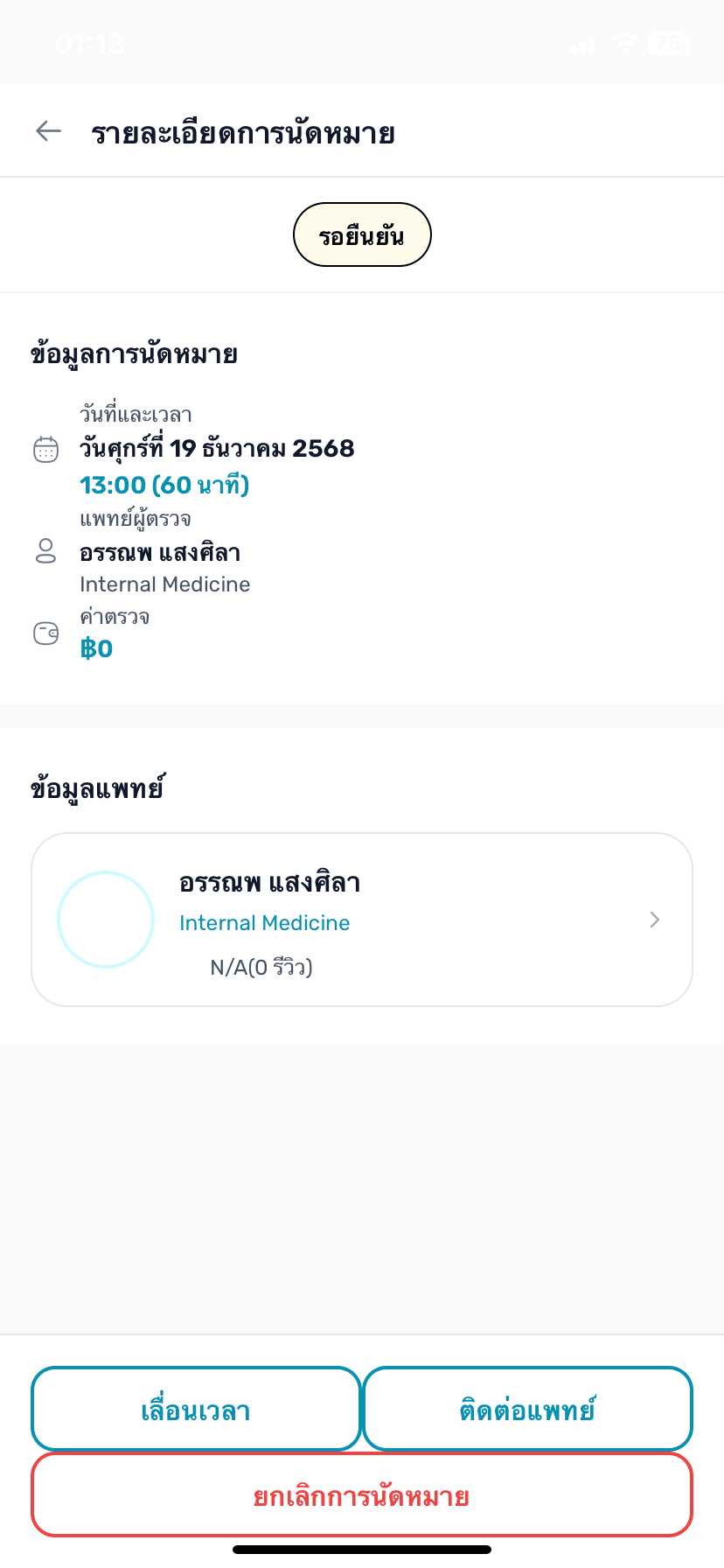Tap the รอยืนยัน status badge
The height and width of the screenshot is (1568, 724).
pyautogui.click(x=362, y=234)
